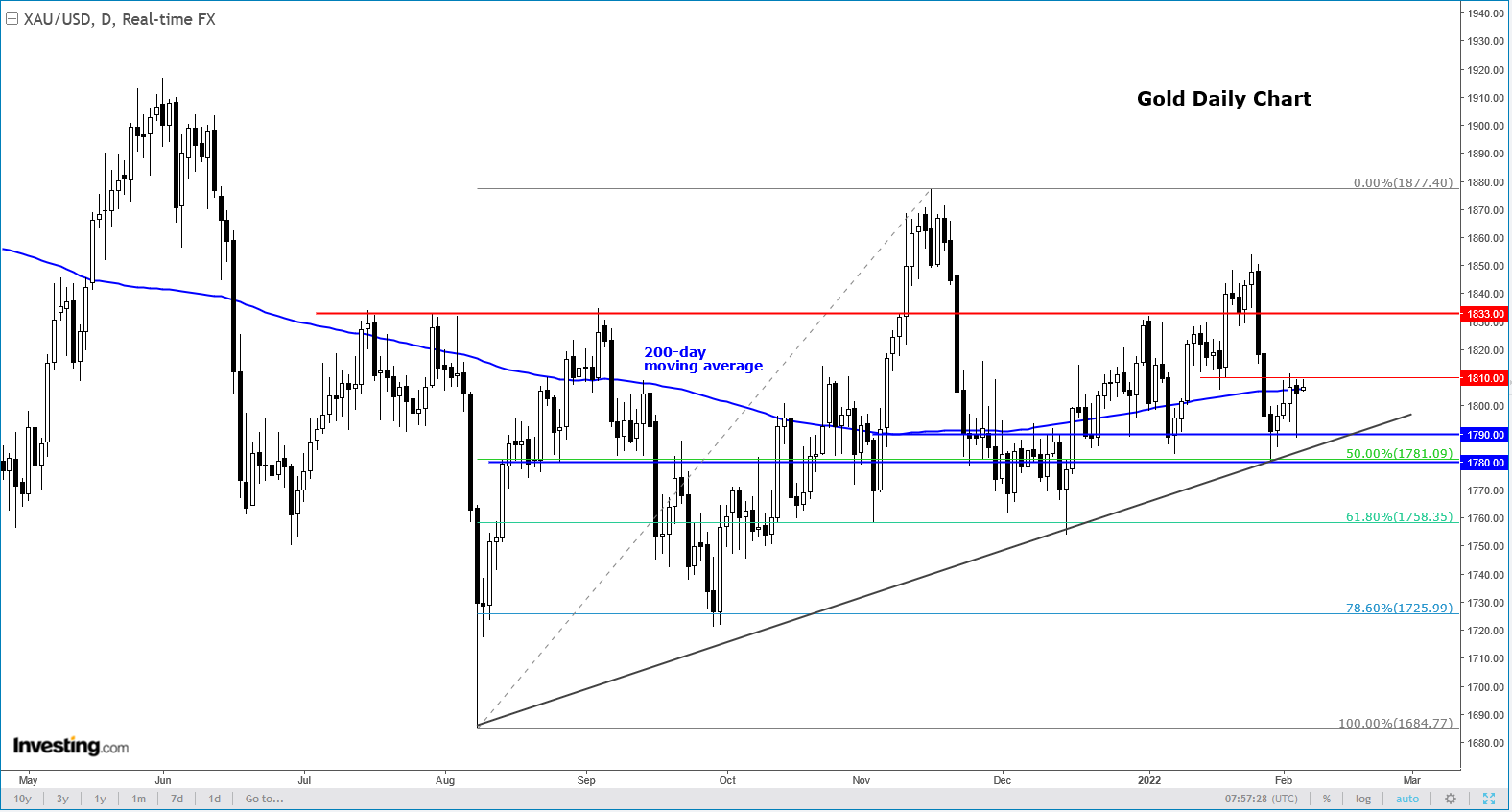Select the 10y time range
The width and height of the screenshot is (1512, 812).
[x=22, y=799]
